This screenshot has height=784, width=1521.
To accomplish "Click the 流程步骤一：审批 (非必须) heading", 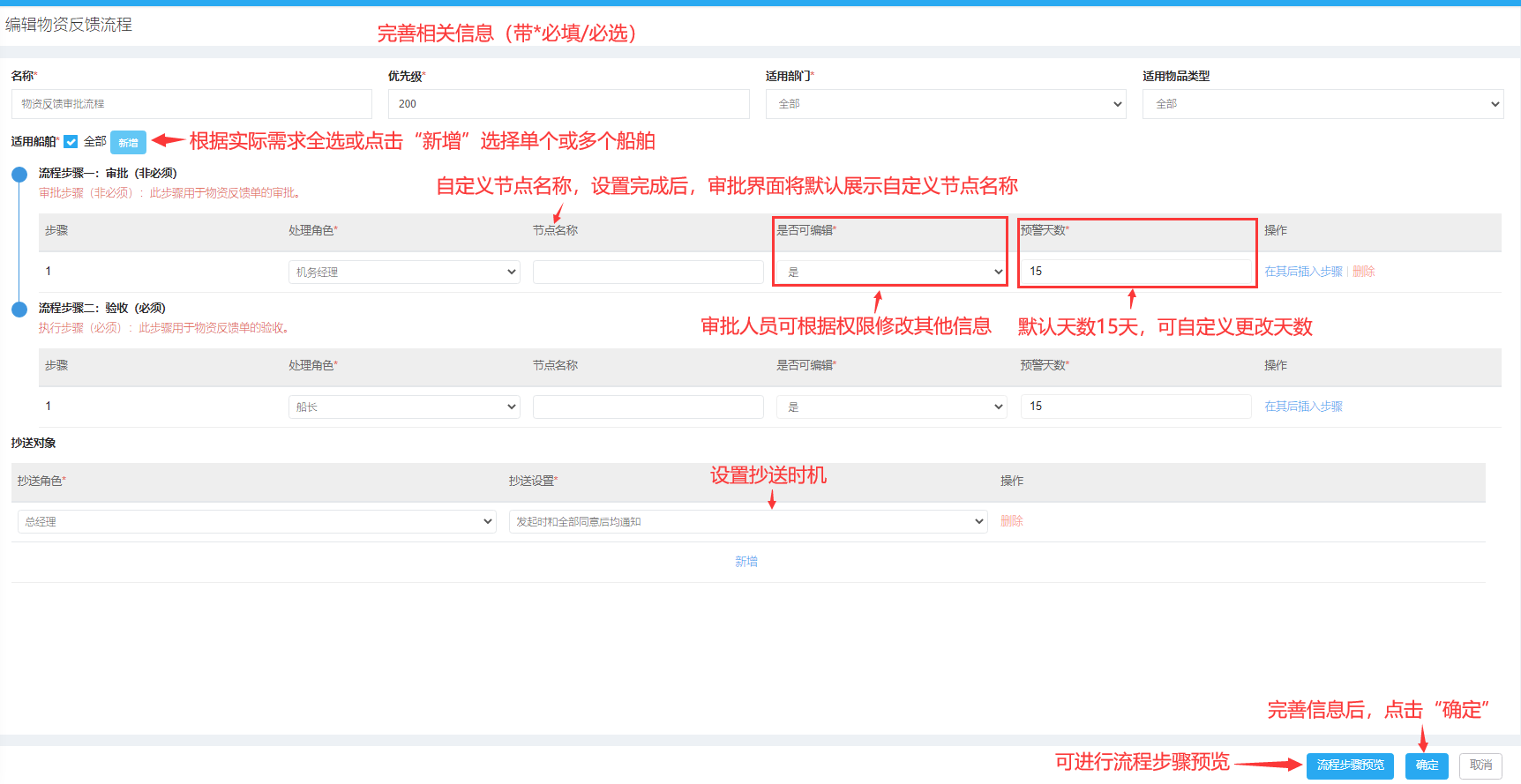I will [108, 173].
